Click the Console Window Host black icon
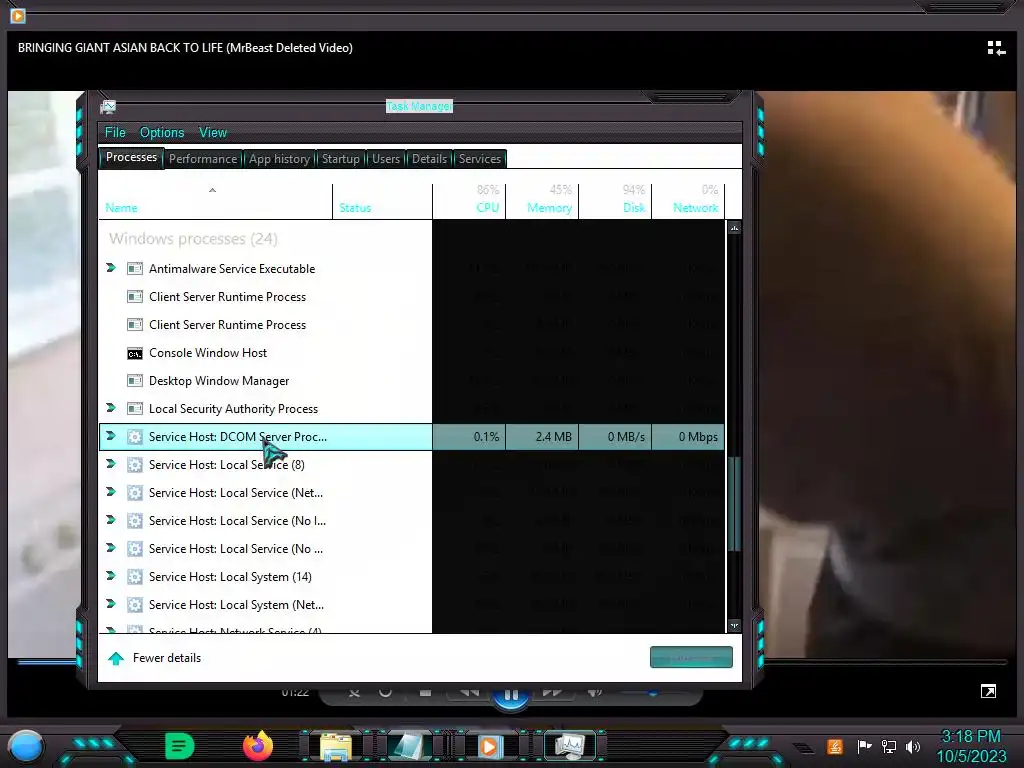This screenshot has width=1024, height=768. pos(135,353)
